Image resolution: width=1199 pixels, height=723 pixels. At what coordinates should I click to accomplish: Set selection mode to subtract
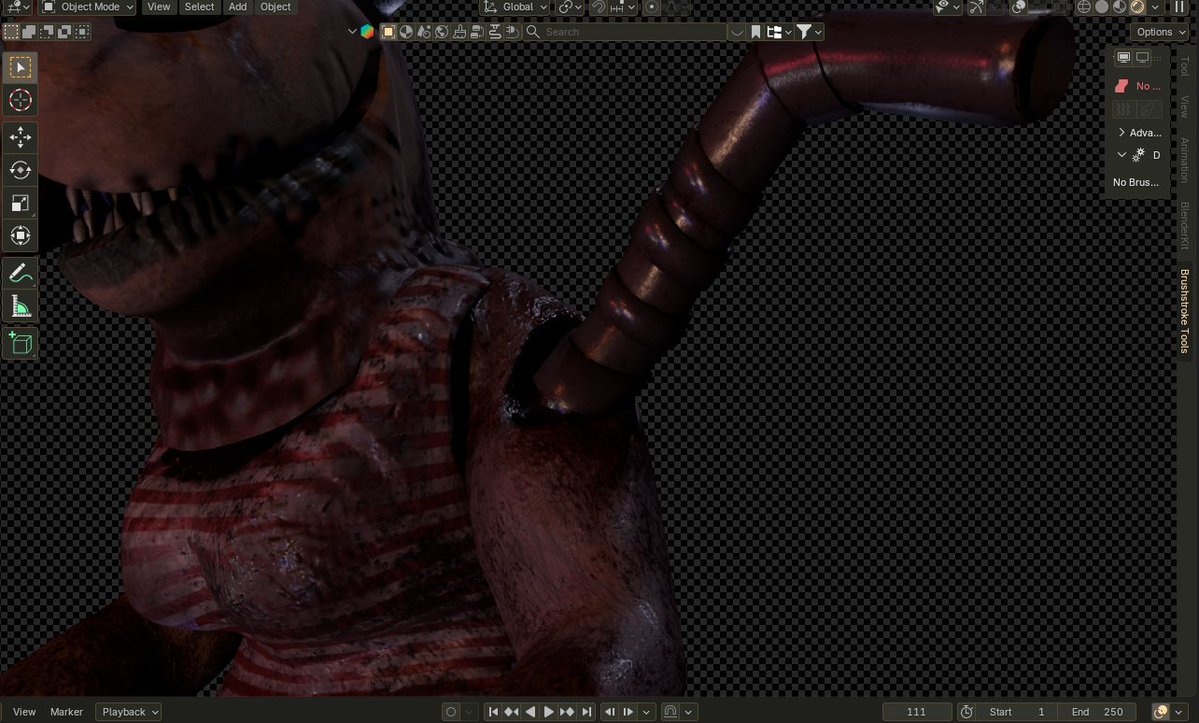47,31
